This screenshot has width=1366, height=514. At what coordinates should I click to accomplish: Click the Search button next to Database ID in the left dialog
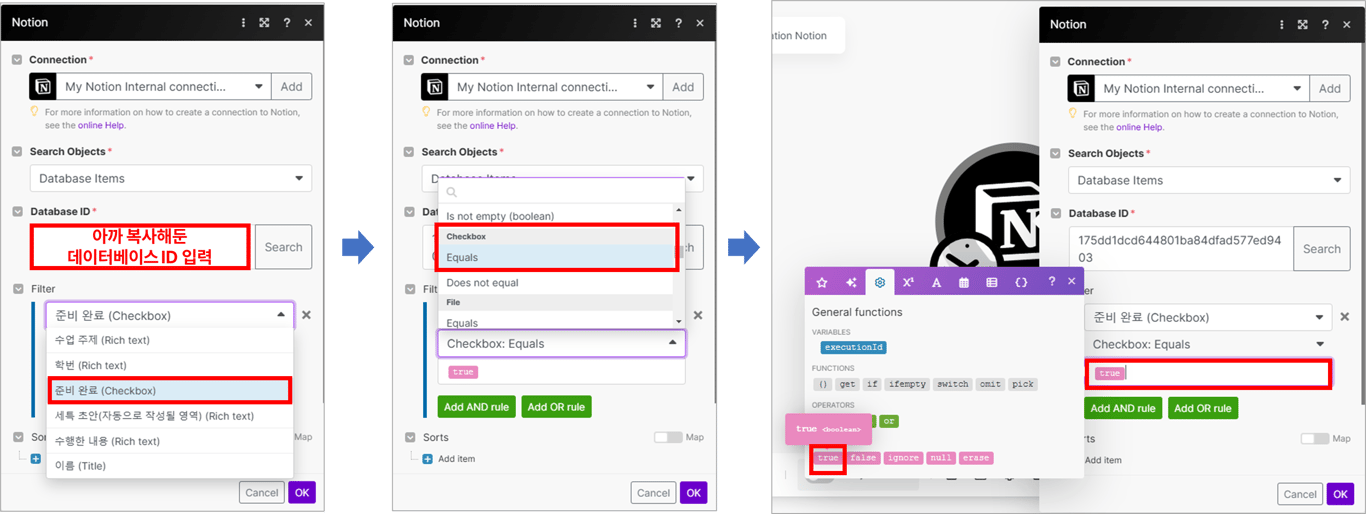pos(283,247)
